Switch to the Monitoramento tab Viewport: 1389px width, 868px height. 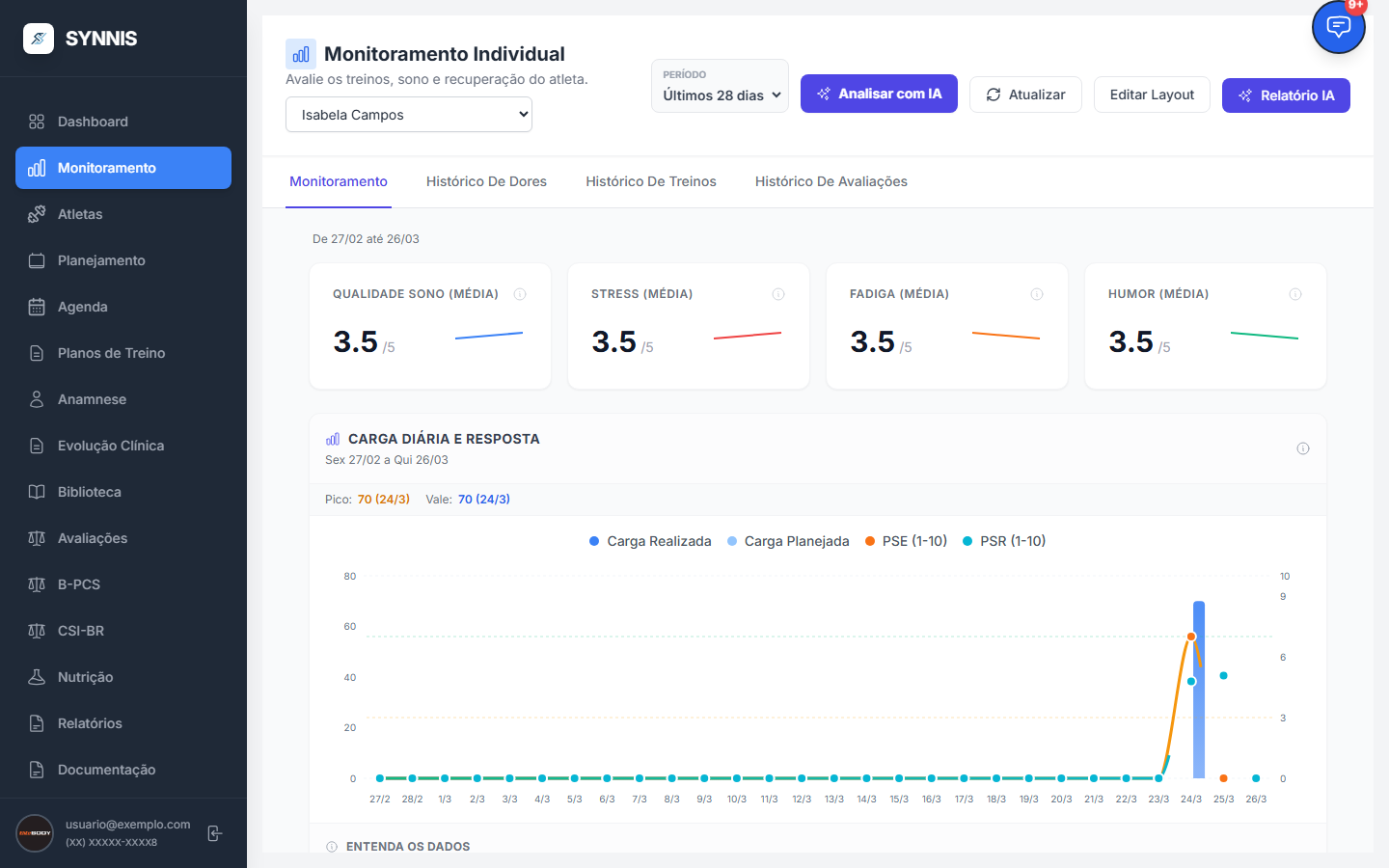(339, 181)
